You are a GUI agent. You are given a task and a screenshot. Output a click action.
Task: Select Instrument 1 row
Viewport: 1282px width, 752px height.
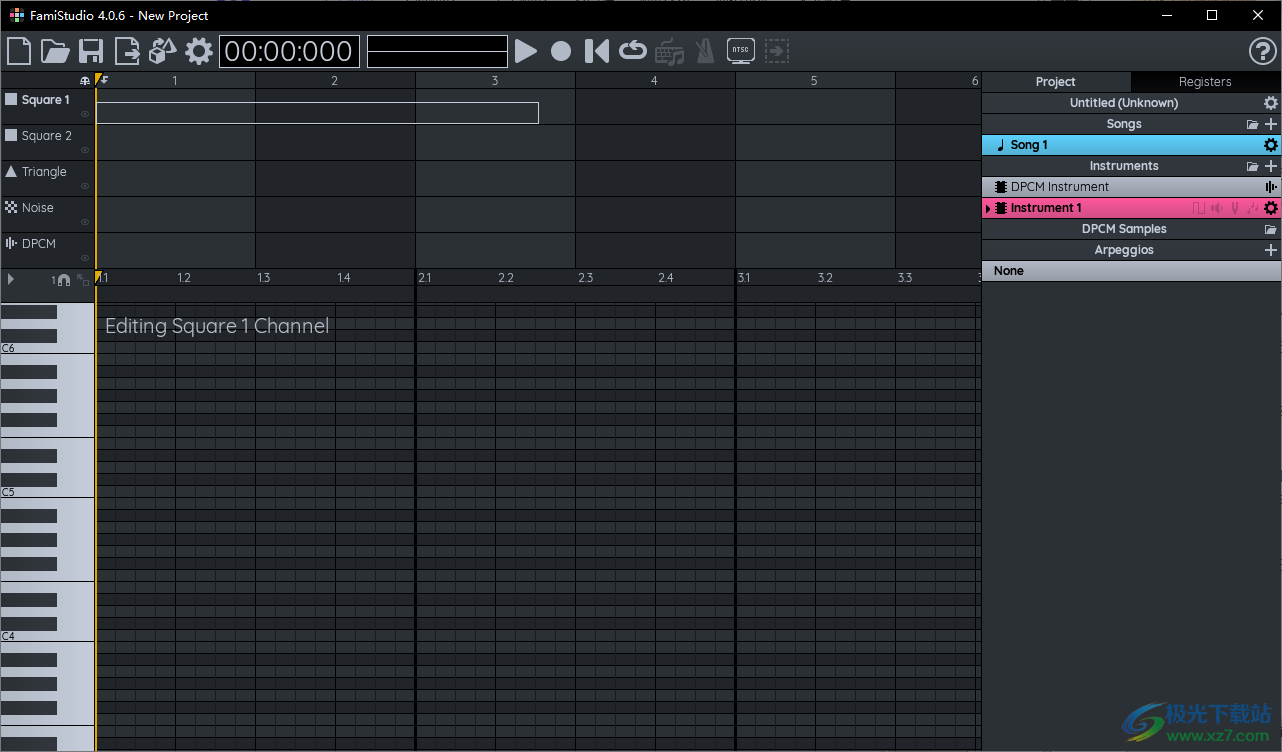coord(1131,208)
